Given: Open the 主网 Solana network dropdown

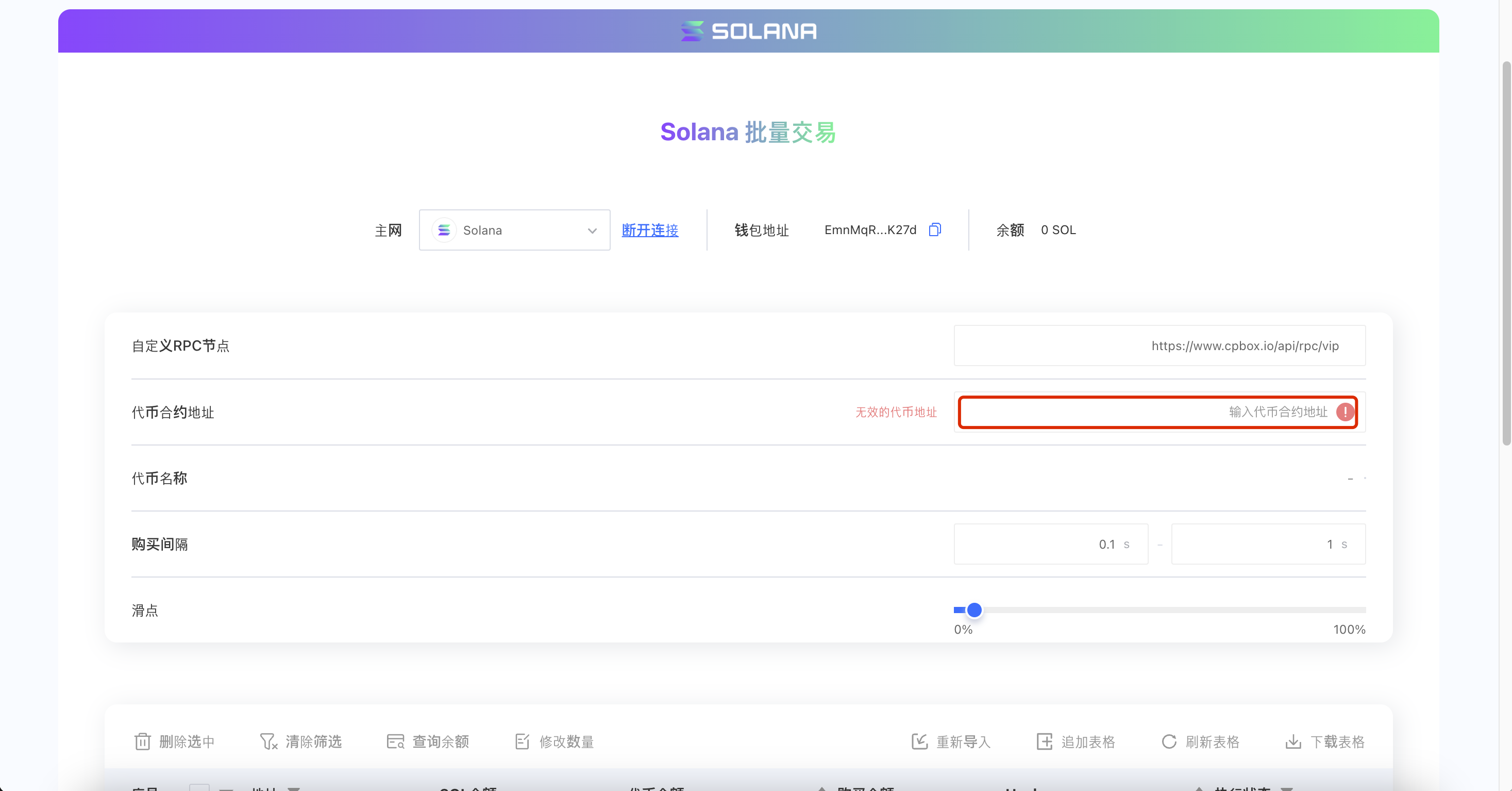Looking at the screenshot, I should pyautogui.click(x=514, y=230).
